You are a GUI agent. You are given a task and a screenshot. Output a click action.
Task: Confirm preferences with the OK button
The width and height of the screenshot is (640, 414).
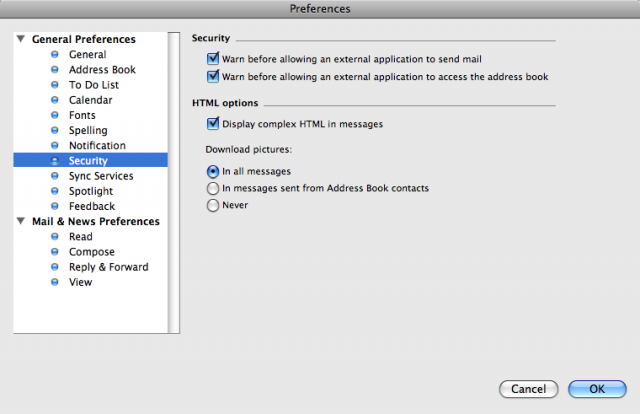(597, 389)
